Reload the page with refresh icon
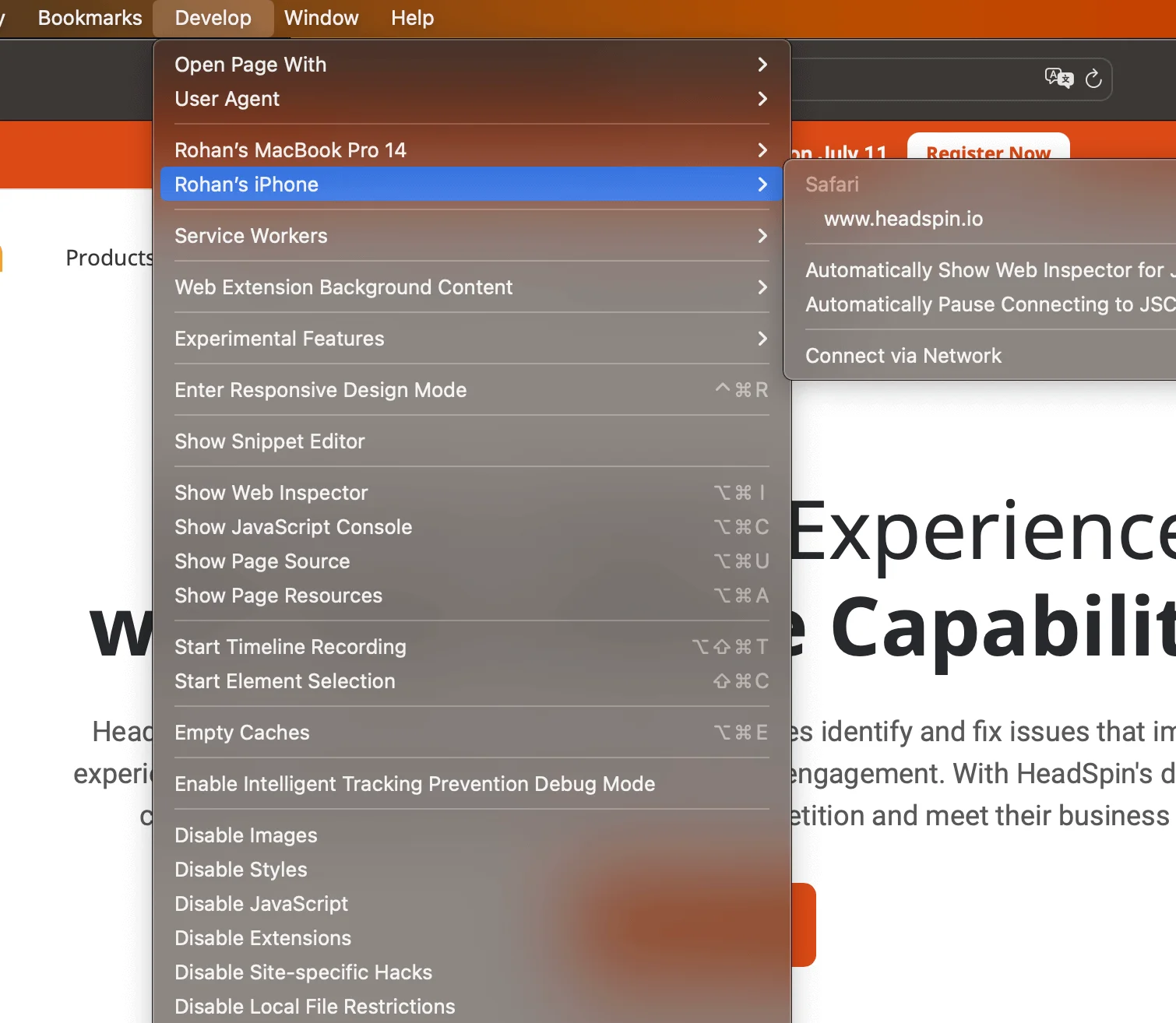Screen dimensions: 1176x1023 [1093, 79]
